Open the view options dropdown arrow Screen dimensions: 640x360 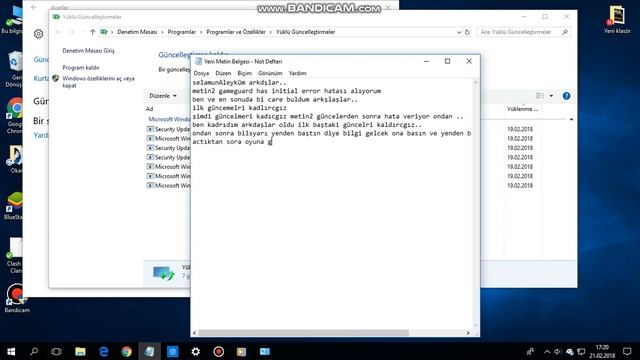click(x=551, y=96)
